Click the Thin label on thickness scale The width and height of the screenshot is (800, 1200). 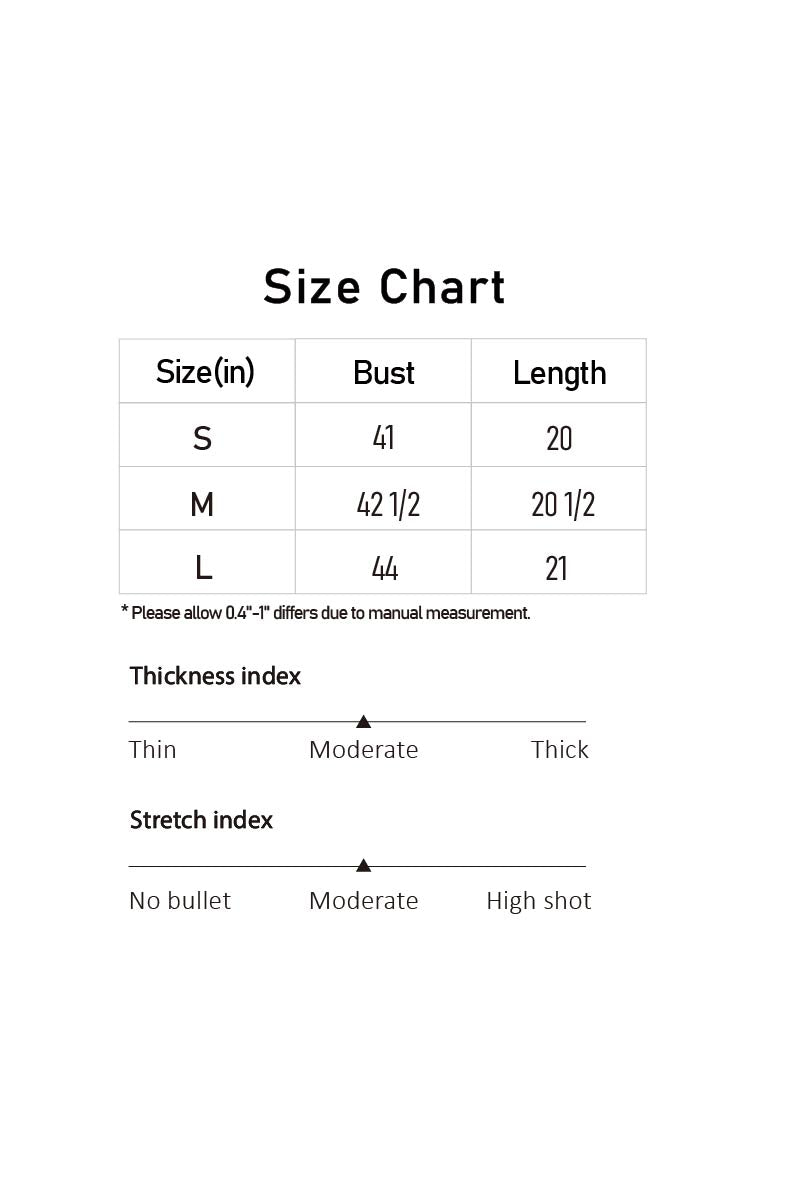point(153,750)
